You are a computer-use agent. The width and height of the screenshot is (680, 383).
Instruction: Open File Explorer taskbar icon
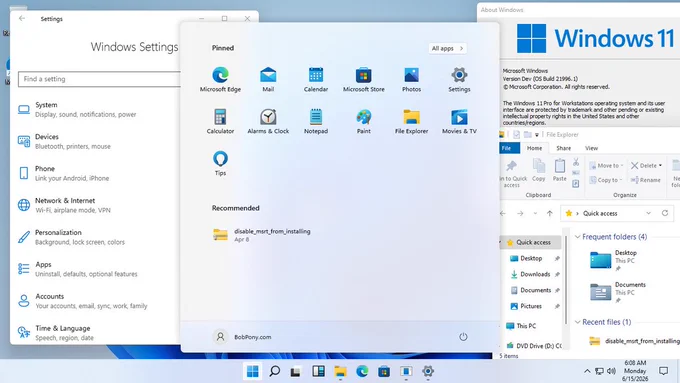[340, 371]
